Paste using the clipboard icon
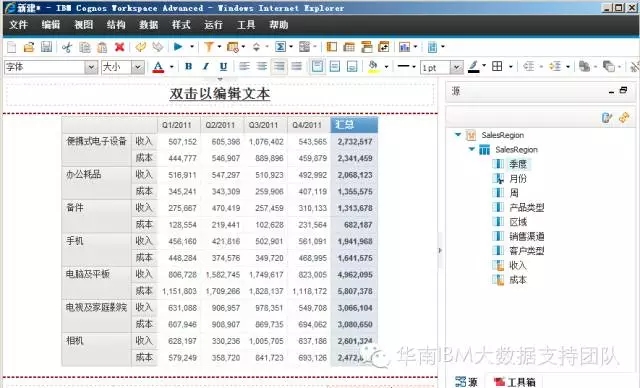 pyautogui.click(x=102, y=47)
